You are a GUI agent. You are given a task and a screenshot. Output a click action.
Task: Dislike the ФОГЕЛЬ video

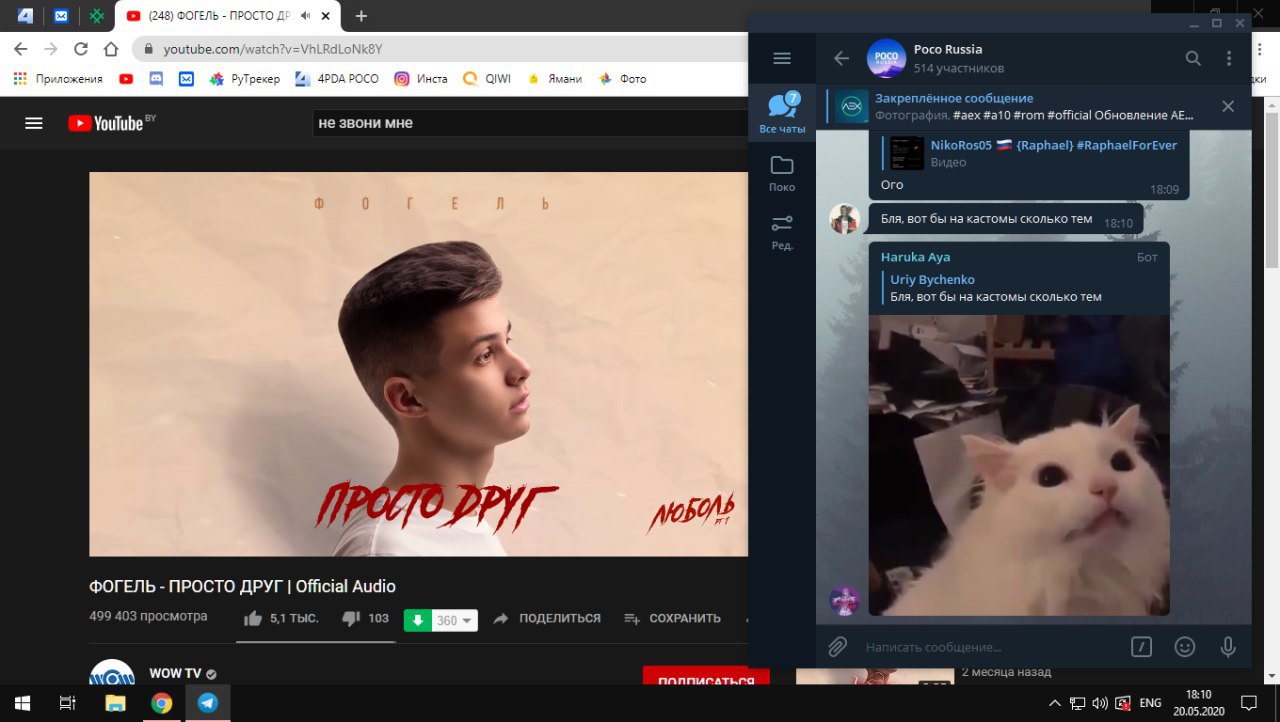(365, 618)
